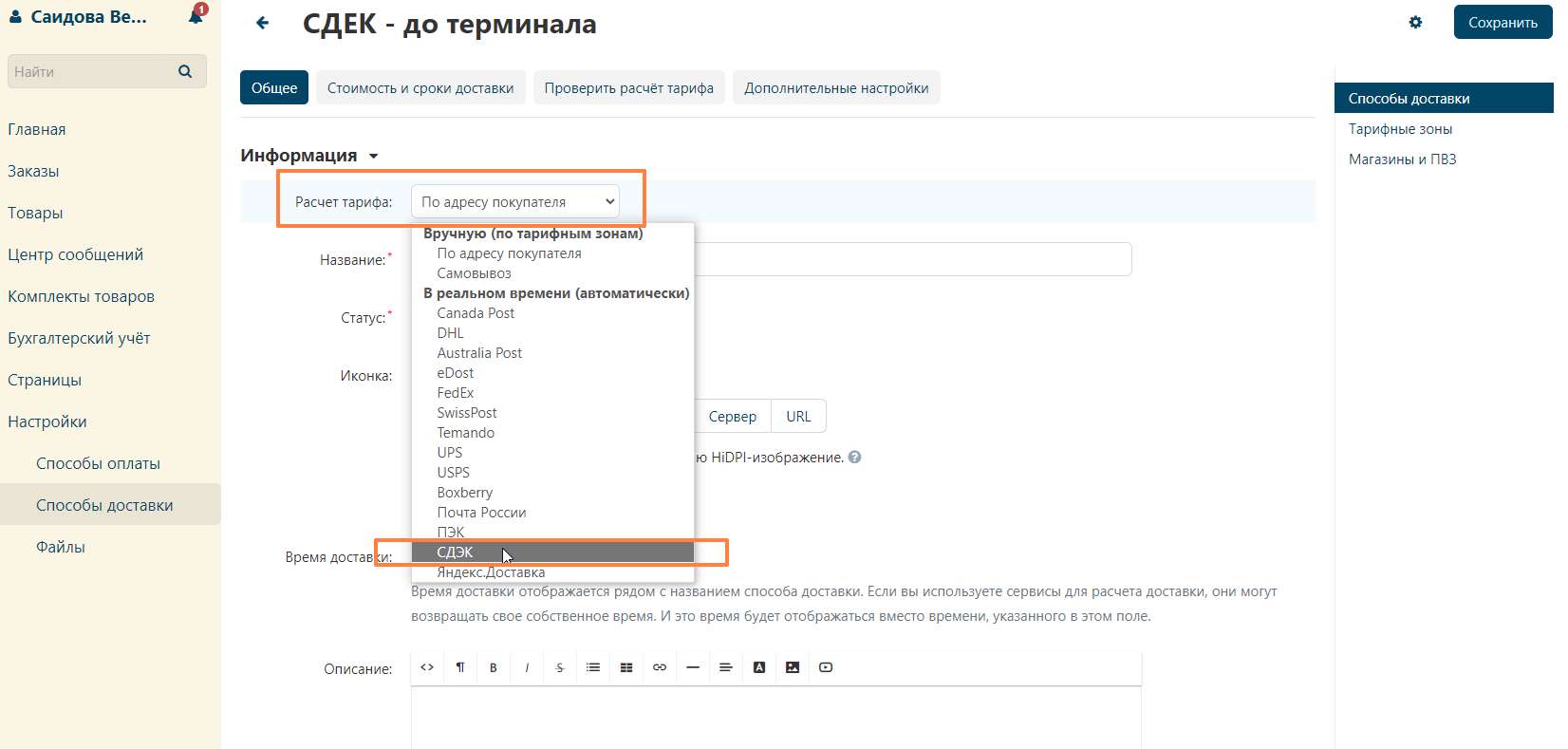Select the URL icon source tab

(798, 416)
